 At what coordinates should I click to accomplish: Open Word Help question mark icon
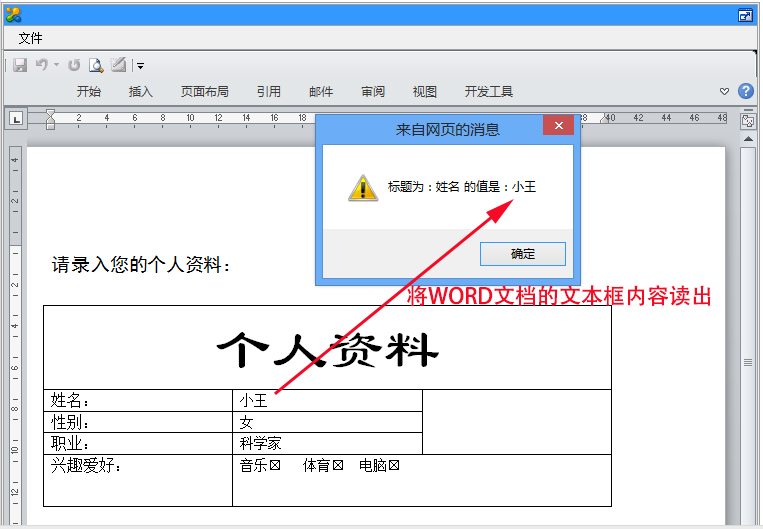[x=745, y=91]
